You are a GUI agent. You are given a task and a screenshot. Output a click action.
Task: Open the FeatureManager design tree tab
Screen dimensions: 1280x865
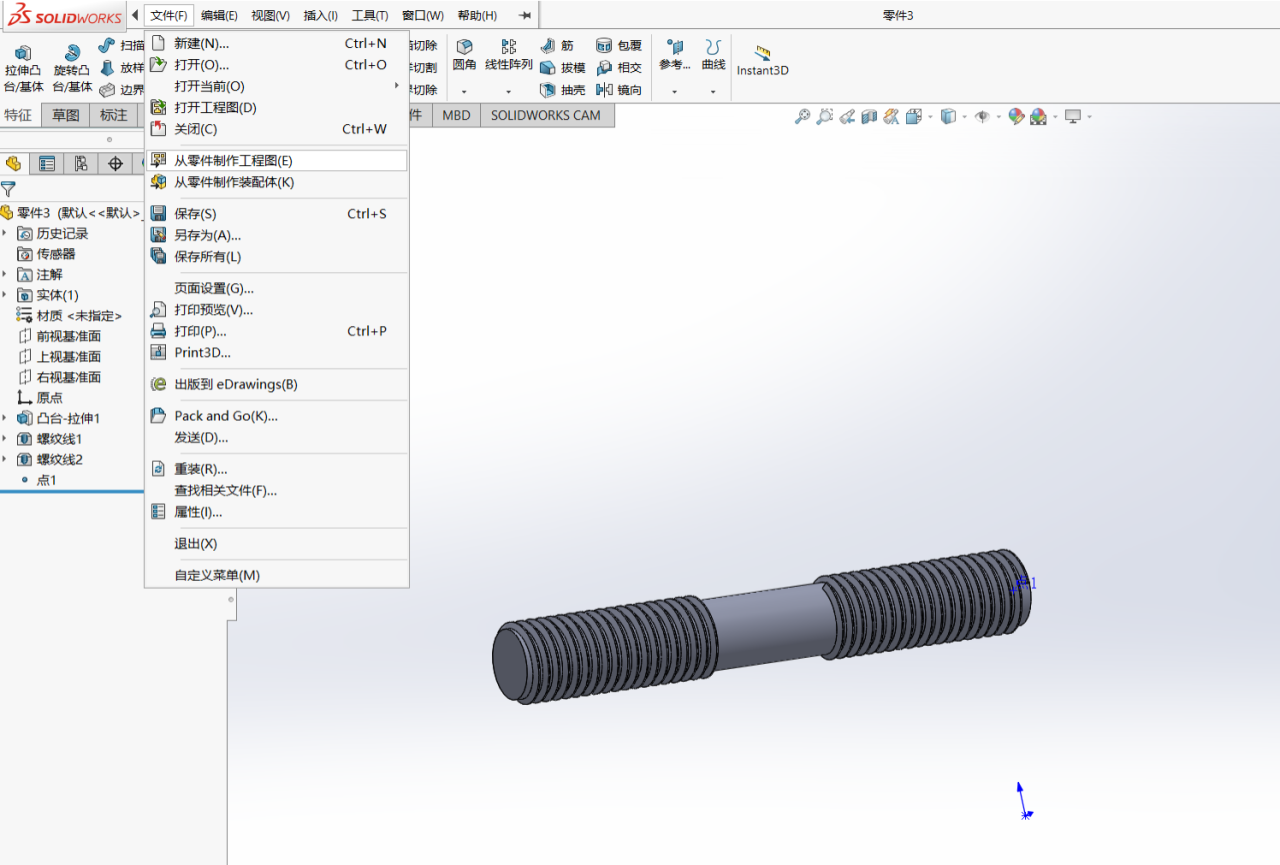[14, 164]
